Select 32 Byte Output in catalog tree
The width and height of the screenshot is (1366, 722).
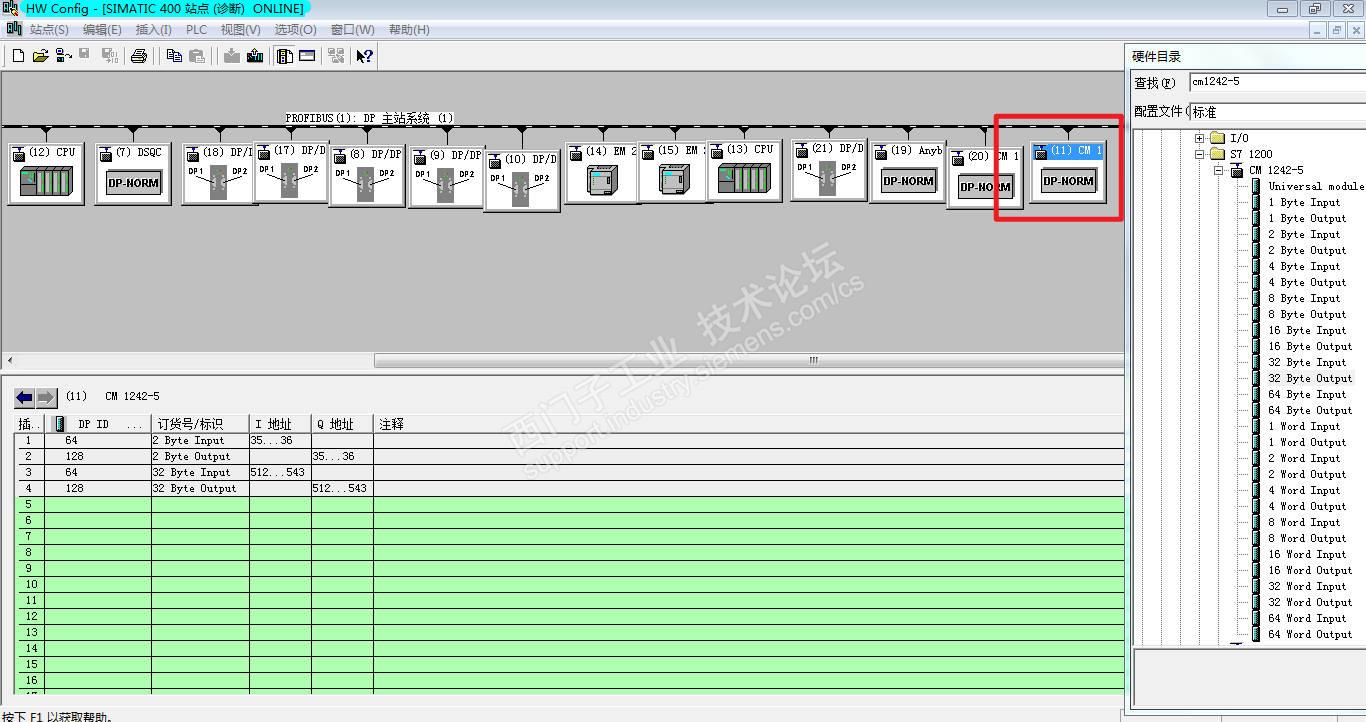coord(1310,378)
